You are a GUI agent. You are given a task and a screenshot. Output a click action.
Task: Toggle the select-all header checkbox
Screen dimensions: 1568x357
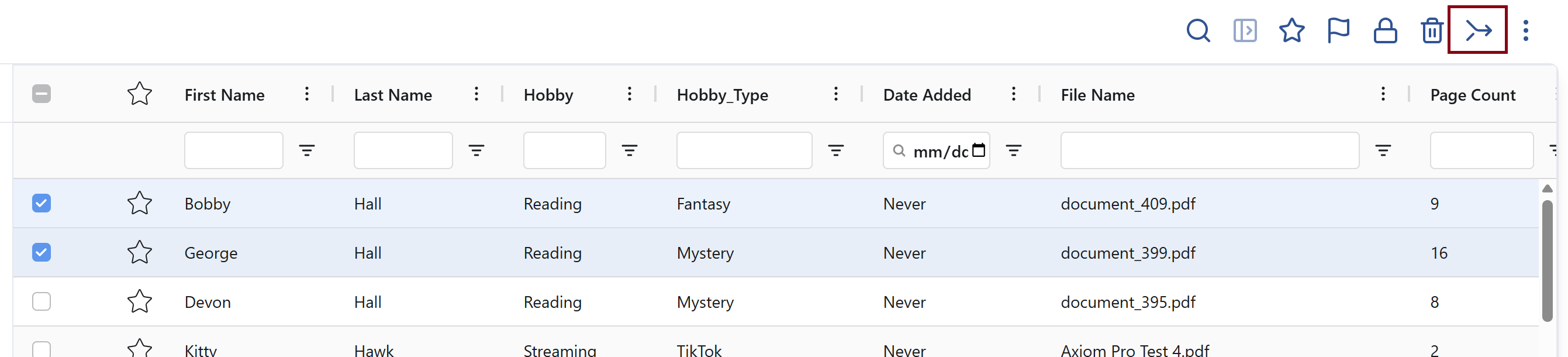click(x=42, y=94)
